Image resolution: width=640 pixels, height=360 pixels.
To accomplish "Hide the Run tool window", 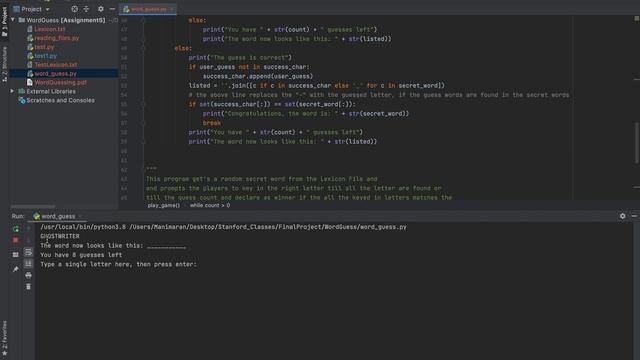I will [634, 216].
